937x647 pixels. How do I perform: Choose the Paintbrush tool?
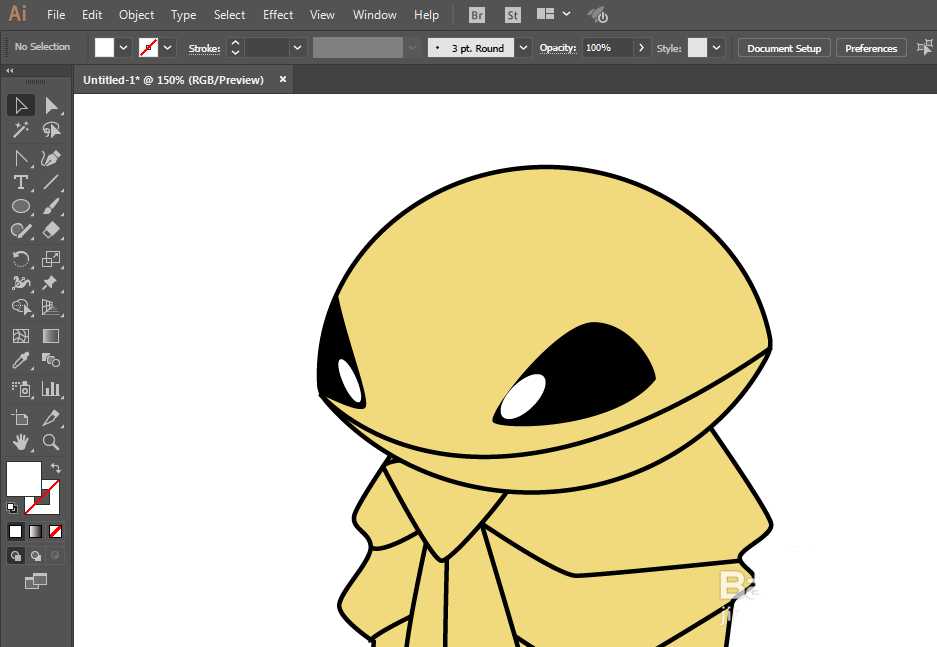click(52, 207)
